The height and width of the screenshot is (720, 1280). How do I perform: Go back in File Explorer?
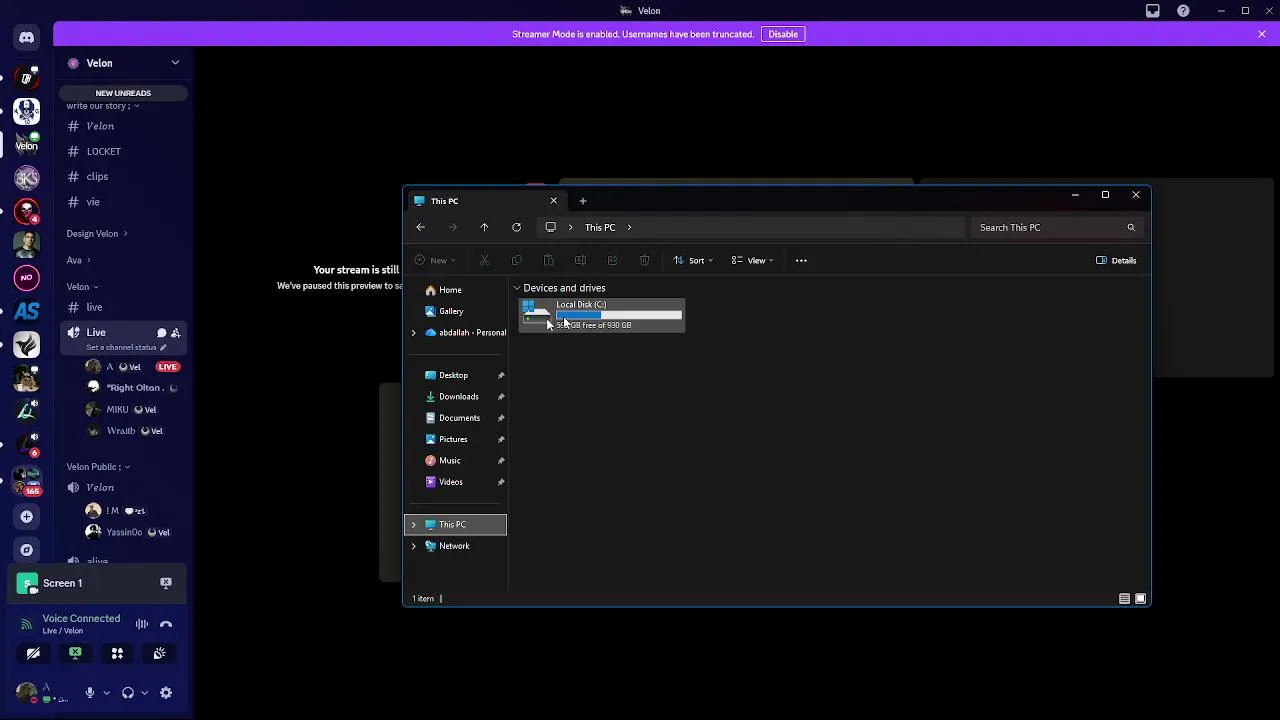coord(421,228)
